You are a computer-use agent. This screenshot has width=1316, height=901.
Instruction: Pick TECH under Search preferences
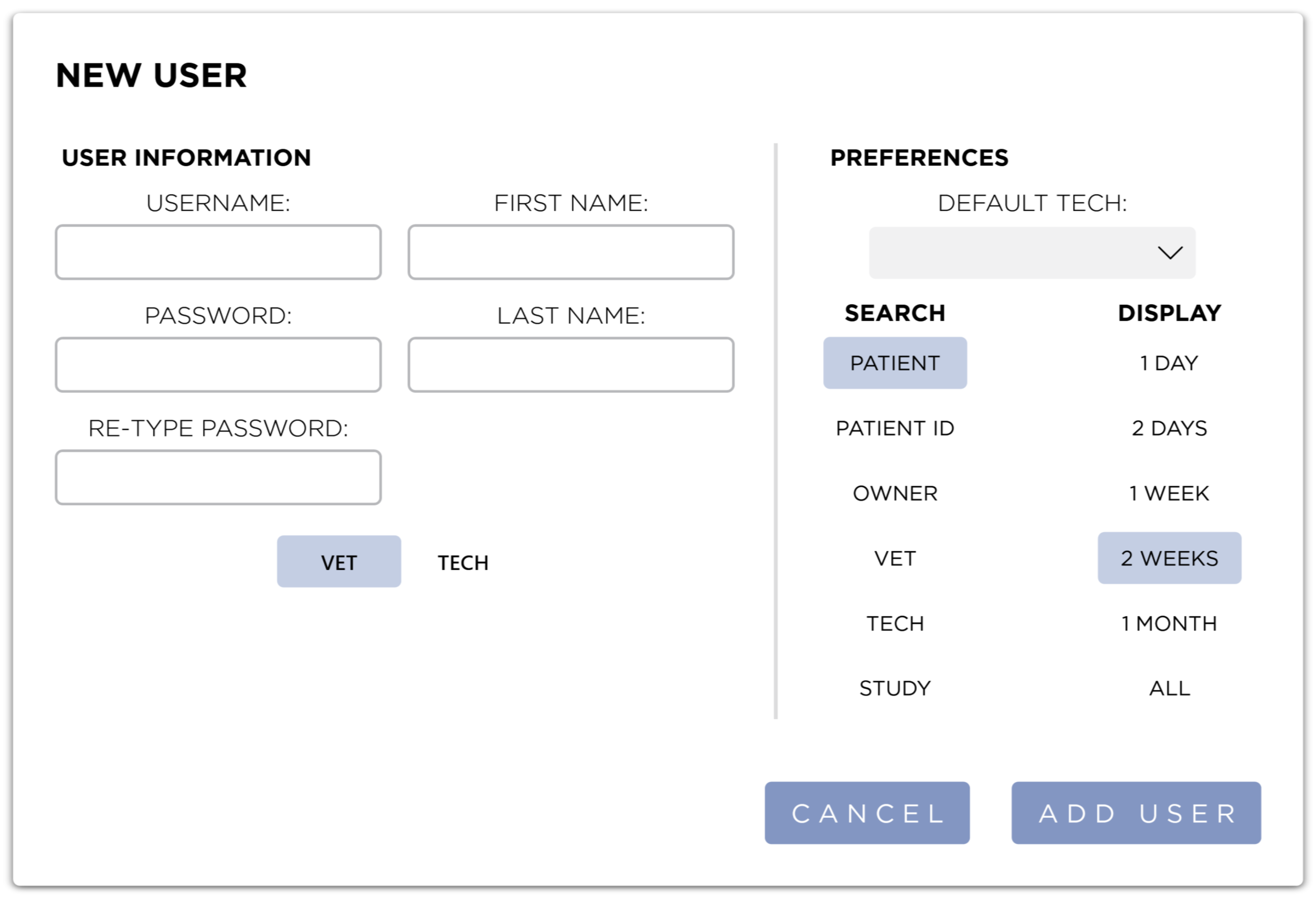point(895,623)
